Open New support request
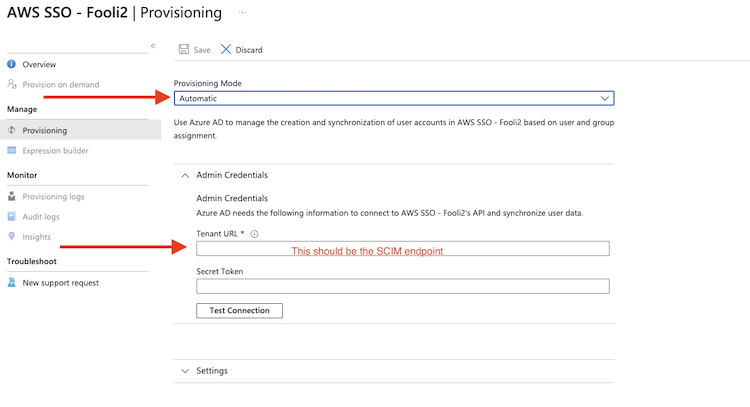Image resolution: width=750 pixels, height=407 pixels. [61, 283]
